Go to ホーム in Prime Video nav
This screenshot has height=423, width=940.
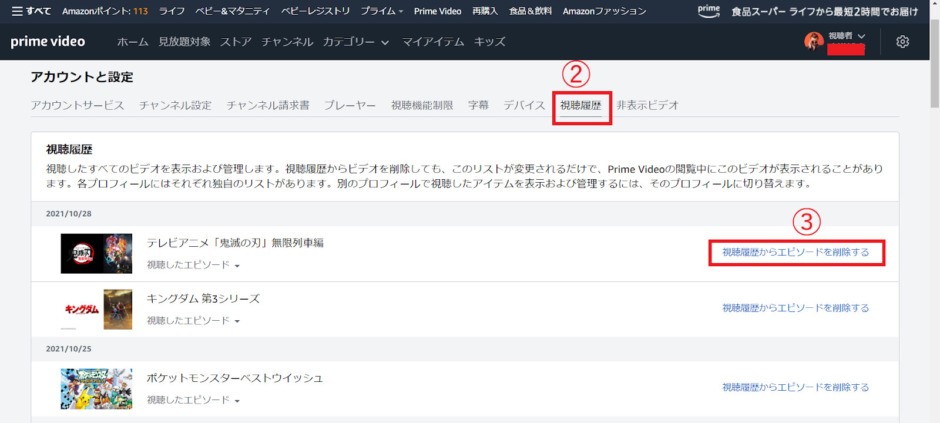[132, 42]
